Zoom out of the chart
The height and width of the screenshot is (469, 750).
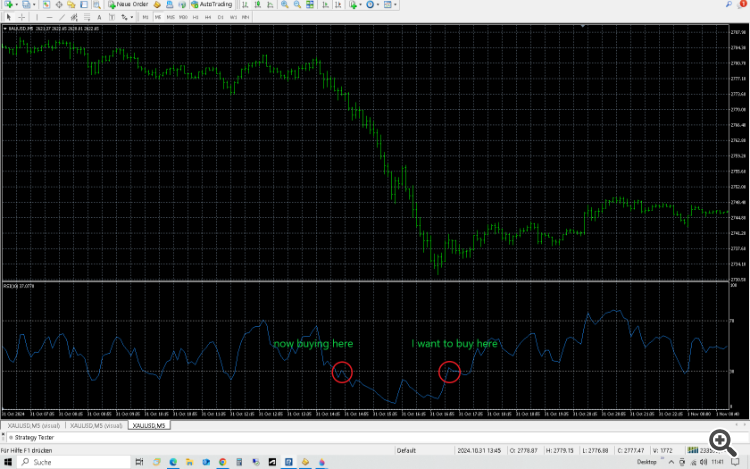click(297, 4)
